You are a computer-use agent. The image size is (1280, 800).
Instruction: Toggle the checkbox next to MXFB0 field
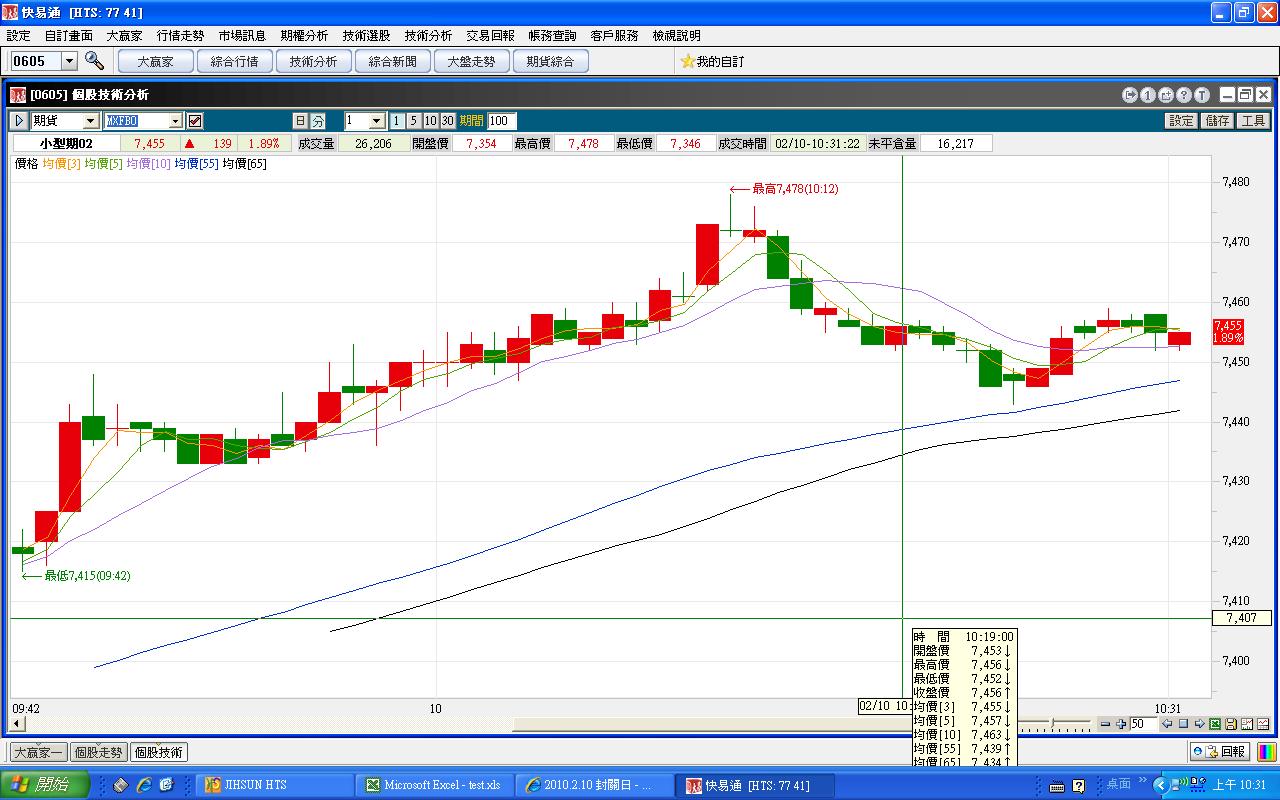(x=195, y=121)
